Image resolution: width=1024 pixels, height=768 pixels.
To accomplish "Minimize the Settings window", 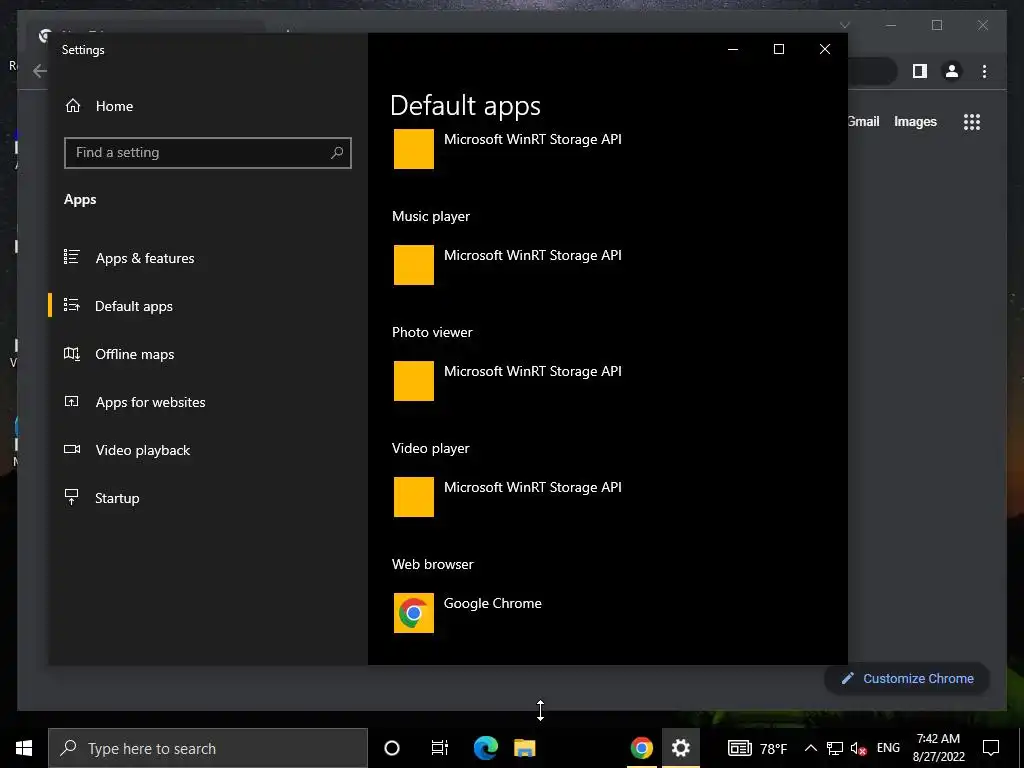I will [x=733, y=49].
